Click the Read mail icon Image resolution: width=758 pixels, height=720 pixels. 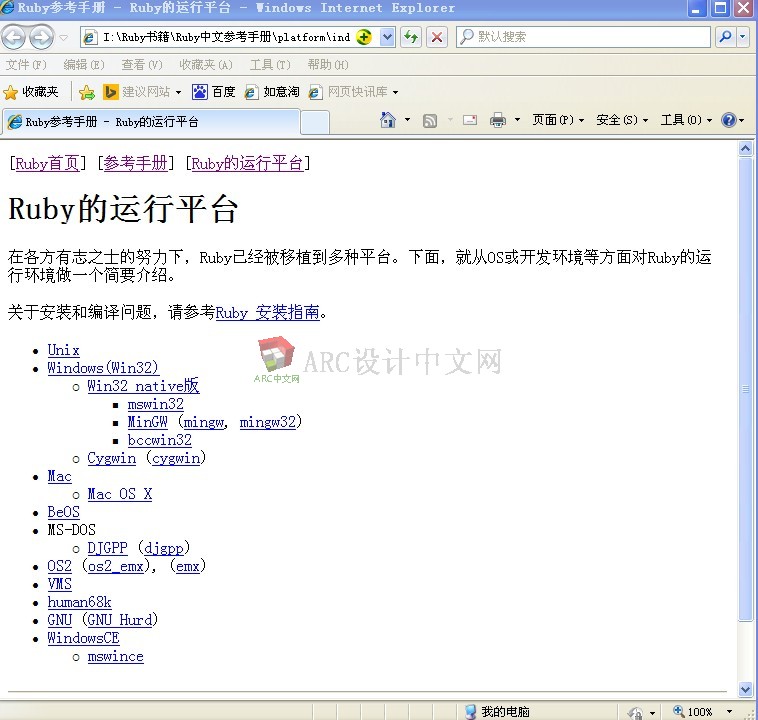click(470, 119)
